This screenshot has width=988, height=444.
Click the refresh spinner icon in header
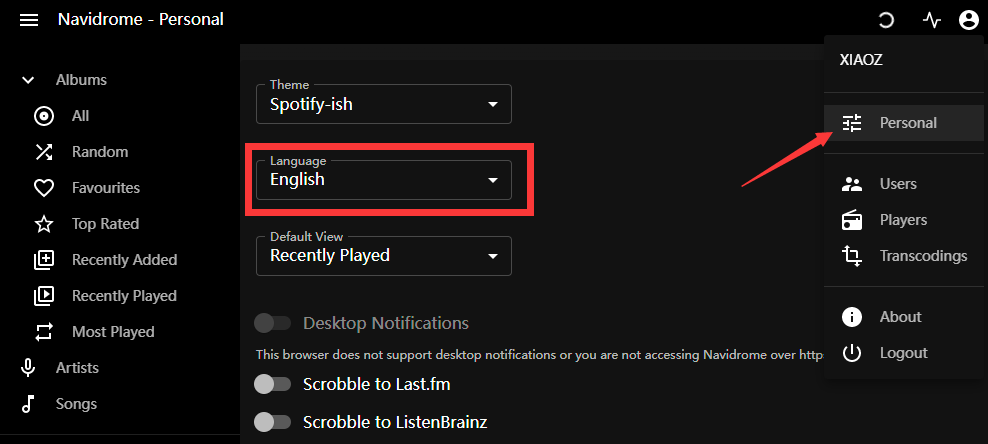[x=886, y=21]
